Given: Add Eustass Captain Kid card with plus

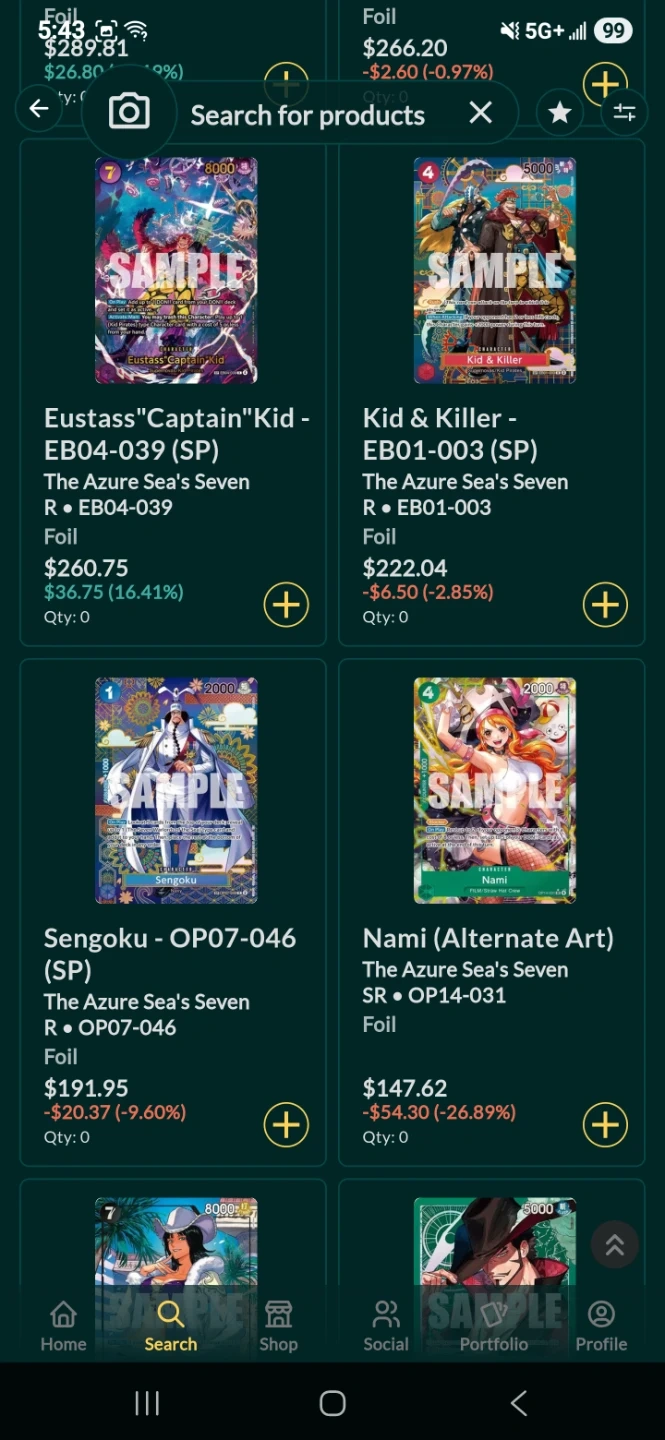Looking at the screenshot, I should tap(286, 605).
